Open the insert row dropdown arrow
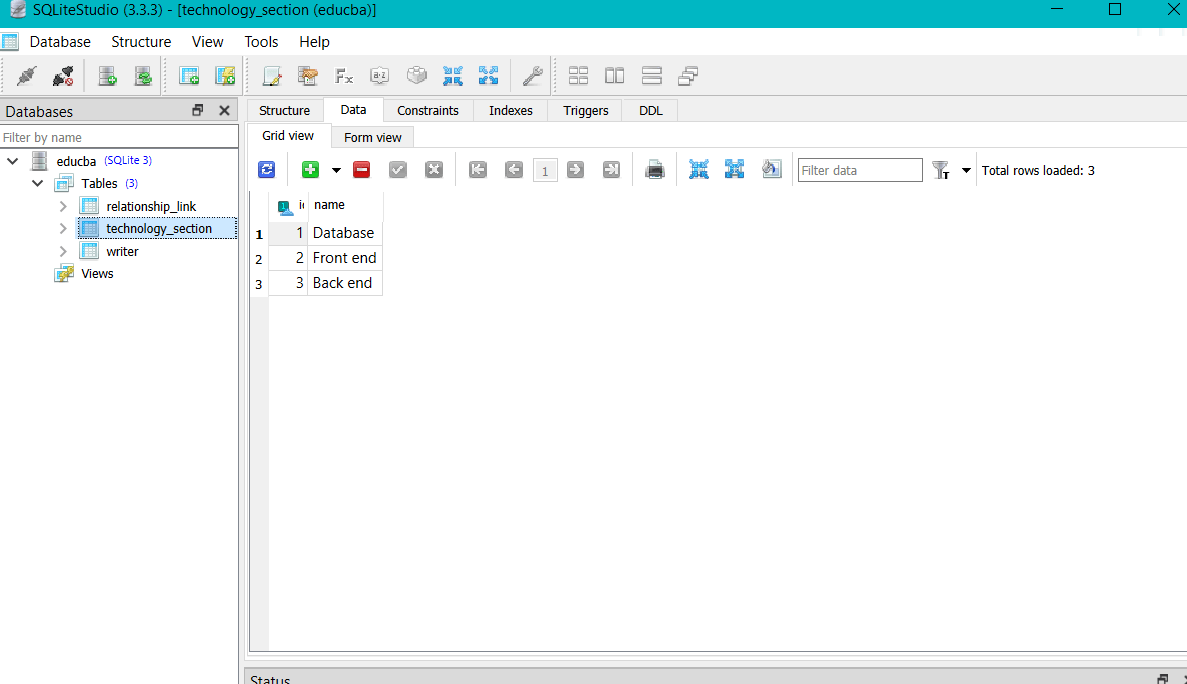The height and width of the screenshot is (684, 1187). 336,170
